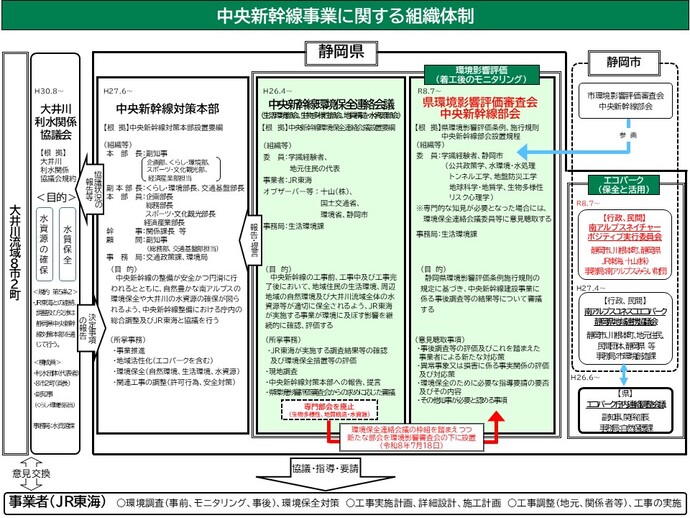This screenshot has width=690, height=518.
Task: Click the '・事業推進' bullet
Action: pyautogui.click(x=128, y=350)
